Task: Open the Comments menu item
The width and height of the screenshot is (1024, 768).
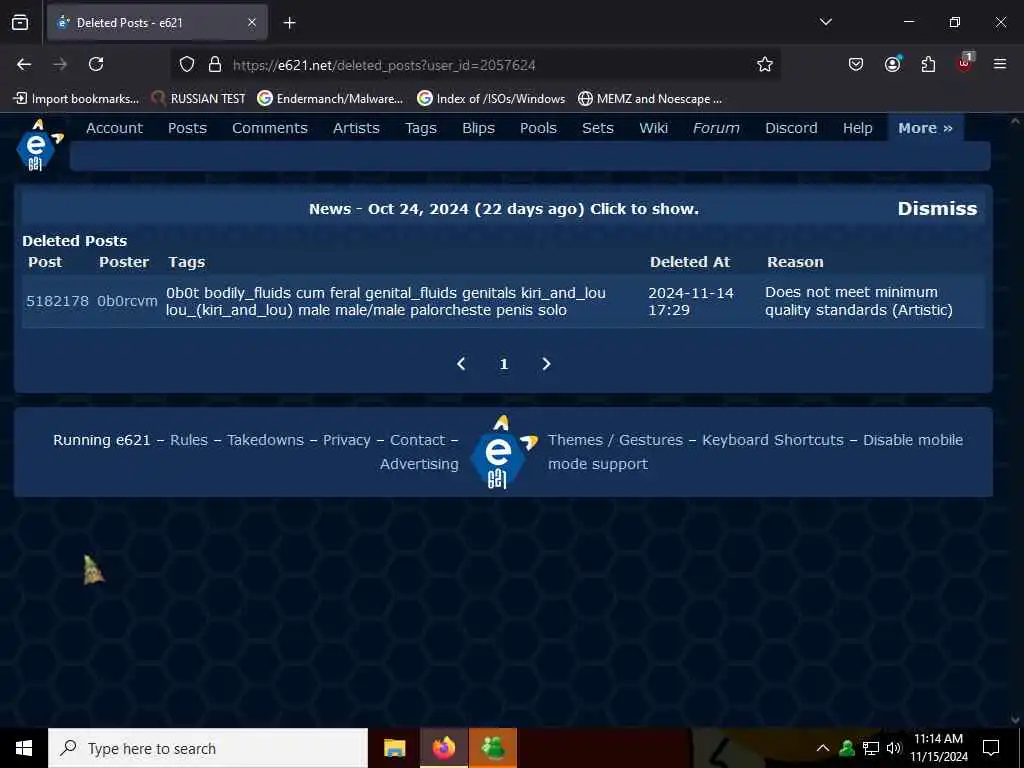Action: (x=270, y=128)
